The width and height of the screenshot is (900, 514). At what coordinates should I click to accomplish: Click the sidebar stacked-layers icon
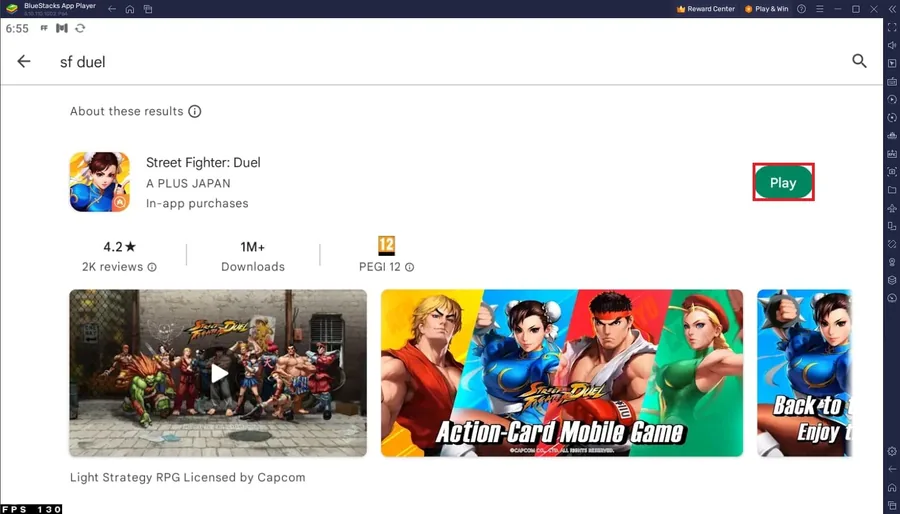pyautogui.click(x=891, y=280)
